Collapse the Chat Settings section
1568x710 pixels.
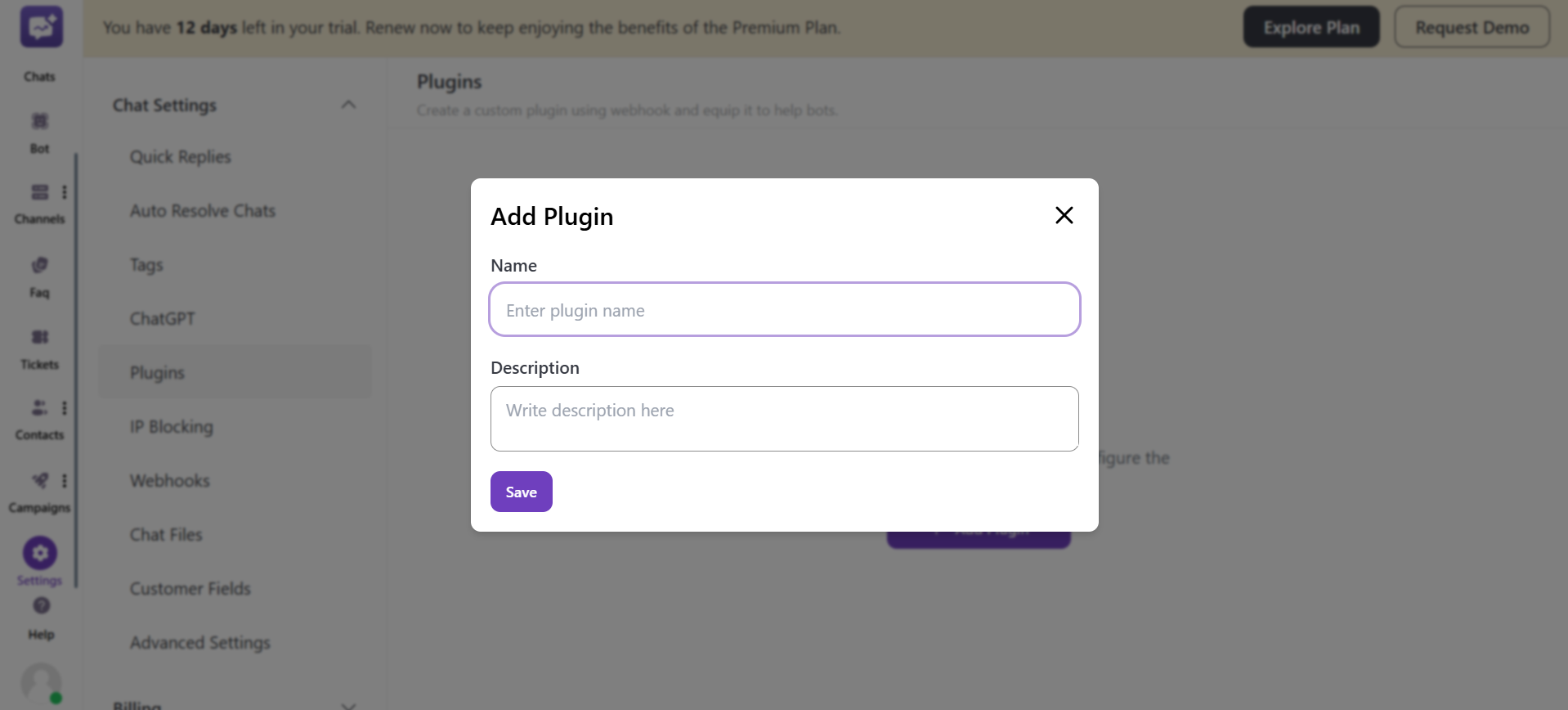pos(349,104)
